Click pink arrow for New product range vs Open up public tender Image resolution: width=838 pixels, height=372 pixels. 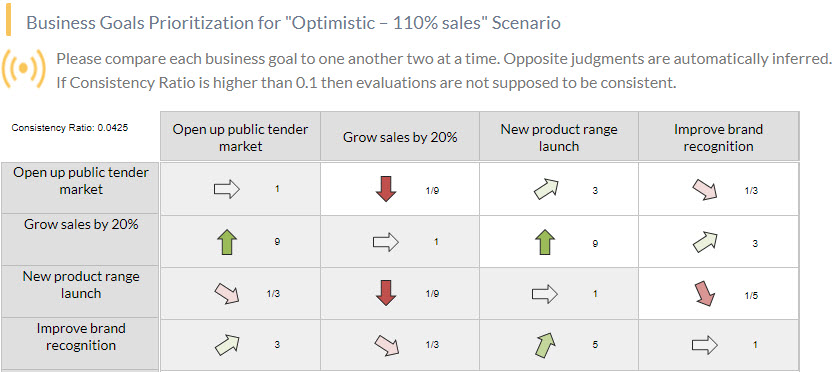click(227, 294)
